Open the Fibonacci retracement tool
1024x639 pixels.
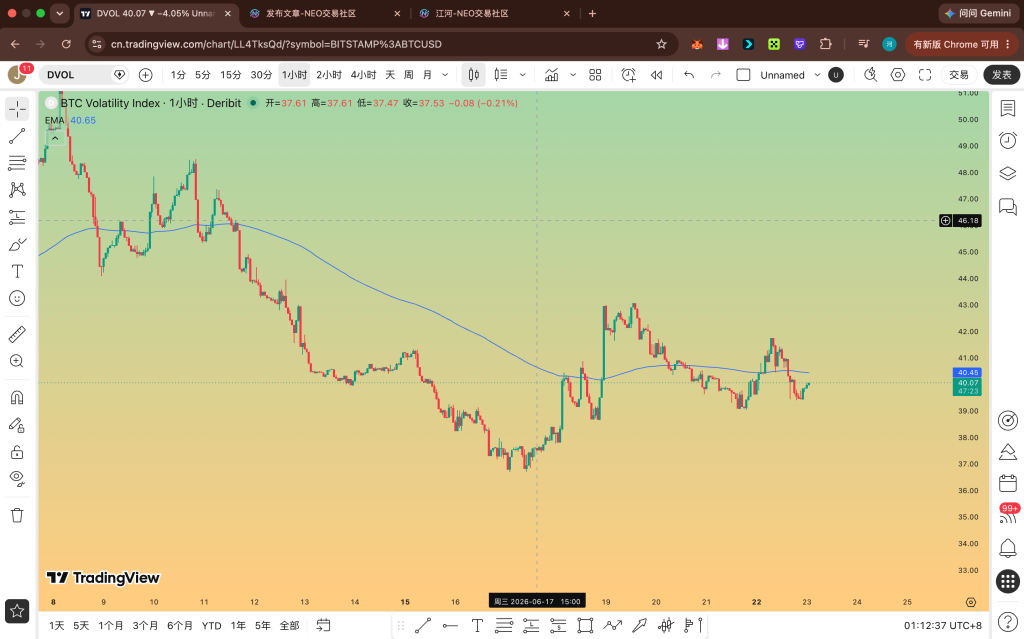tap(17, 163)
